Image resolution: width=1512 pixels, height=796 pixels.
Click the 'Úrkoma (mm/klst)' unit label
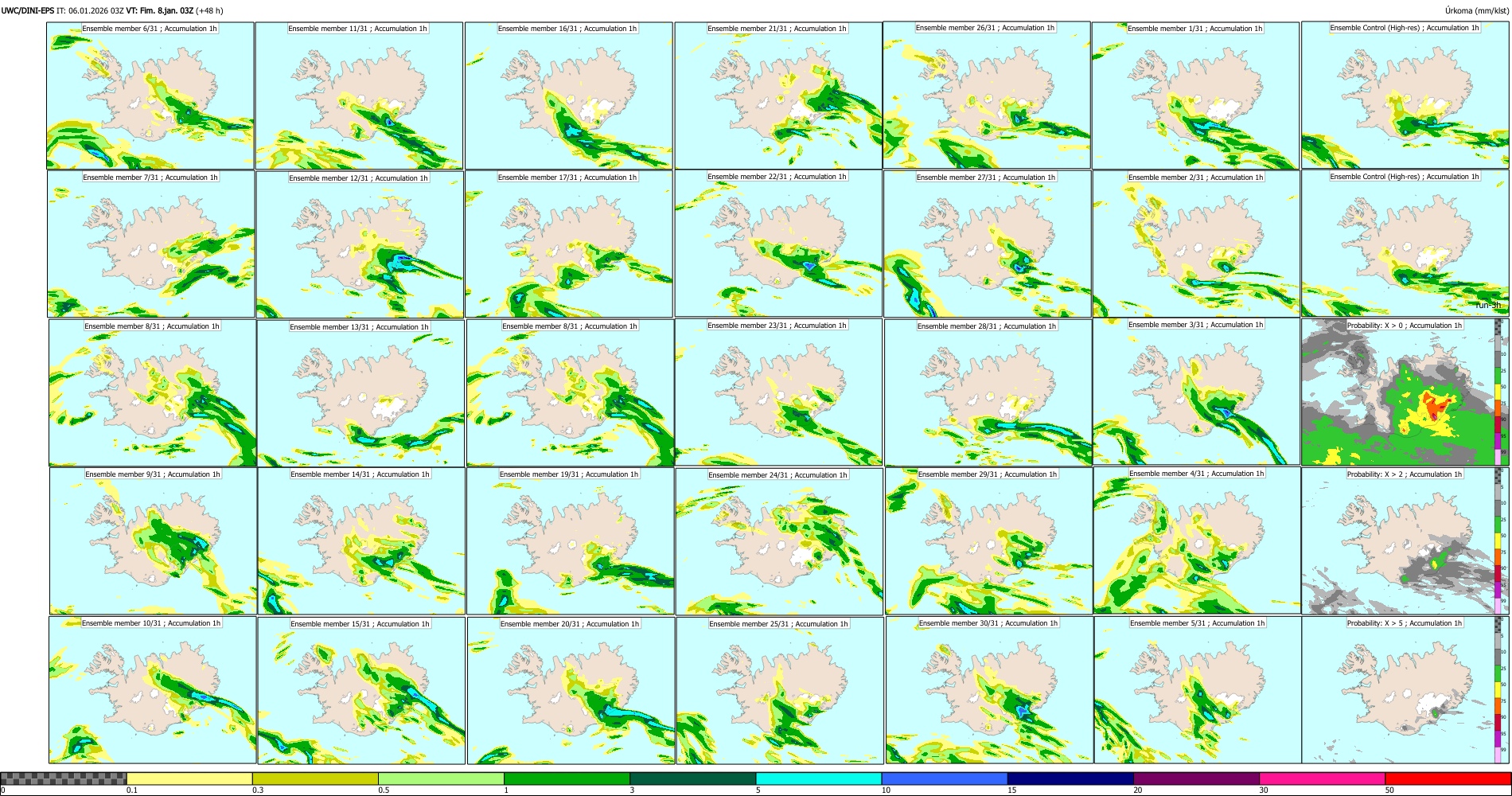click(1477, 10)
